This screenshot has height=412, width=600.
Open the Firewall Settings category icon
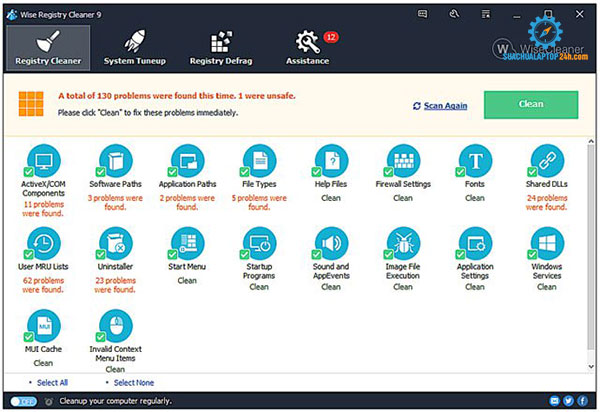pos(404,161)
